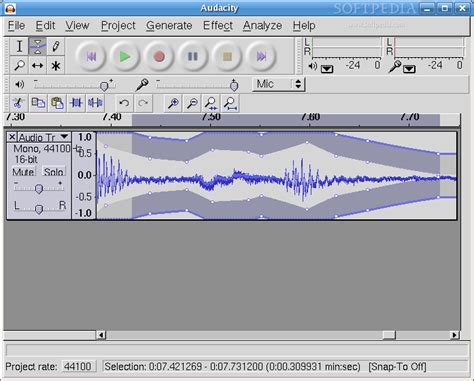The height and width of the screenshot is (381, 474).
Task: Stop playback with yellow Stop button
Action: point(227,56)
